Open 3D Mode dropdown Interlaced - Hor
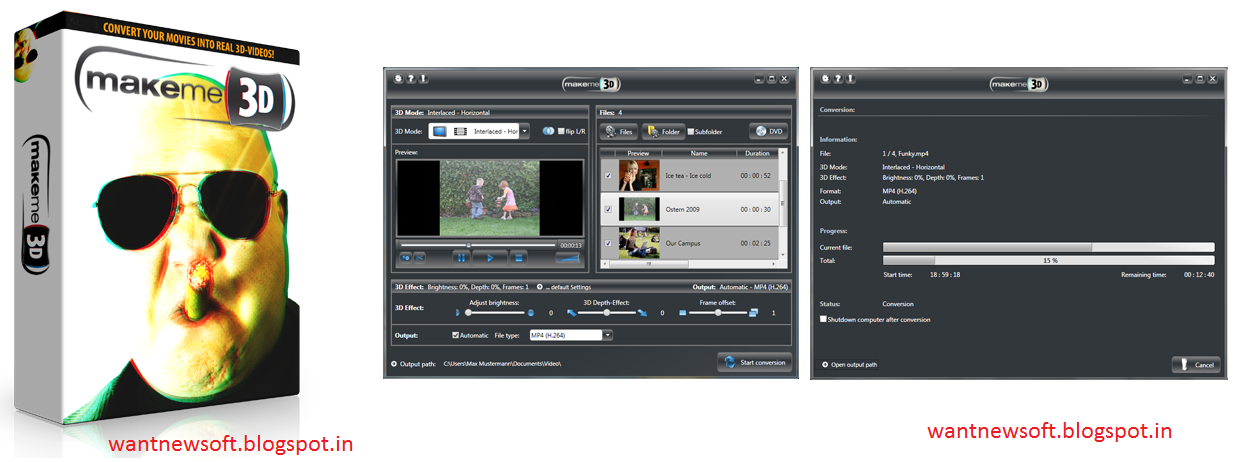Viewport: 1240px width, 462px height. tap(479, 131)
